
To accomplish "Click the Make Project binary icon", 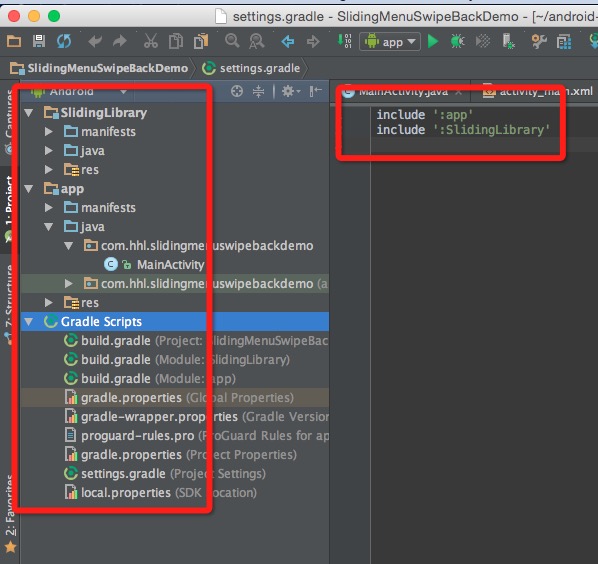I will 344,41.
